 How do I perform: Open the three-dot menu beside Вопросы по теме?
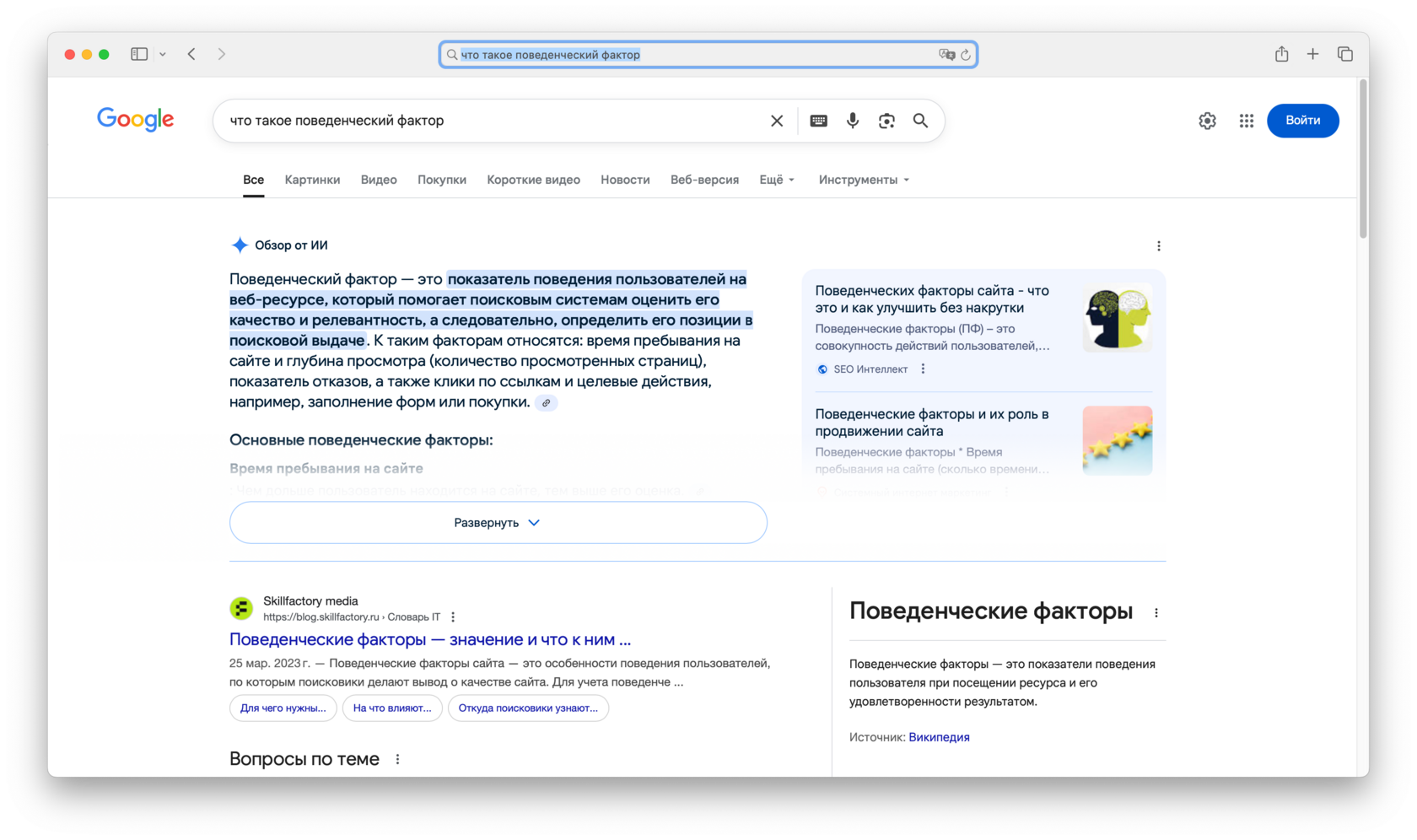pos(398,759)
